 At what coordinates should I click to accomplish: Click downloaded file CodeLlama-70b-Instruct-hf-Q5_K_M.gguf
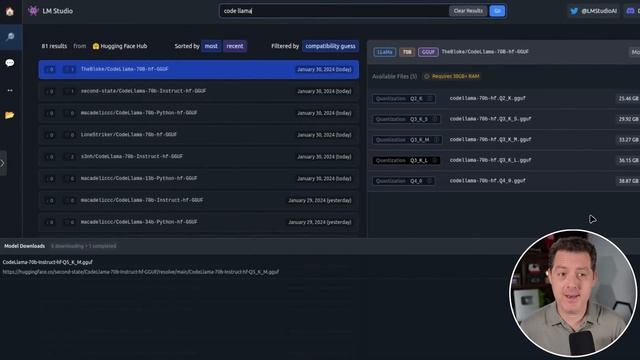coord(48,262)
